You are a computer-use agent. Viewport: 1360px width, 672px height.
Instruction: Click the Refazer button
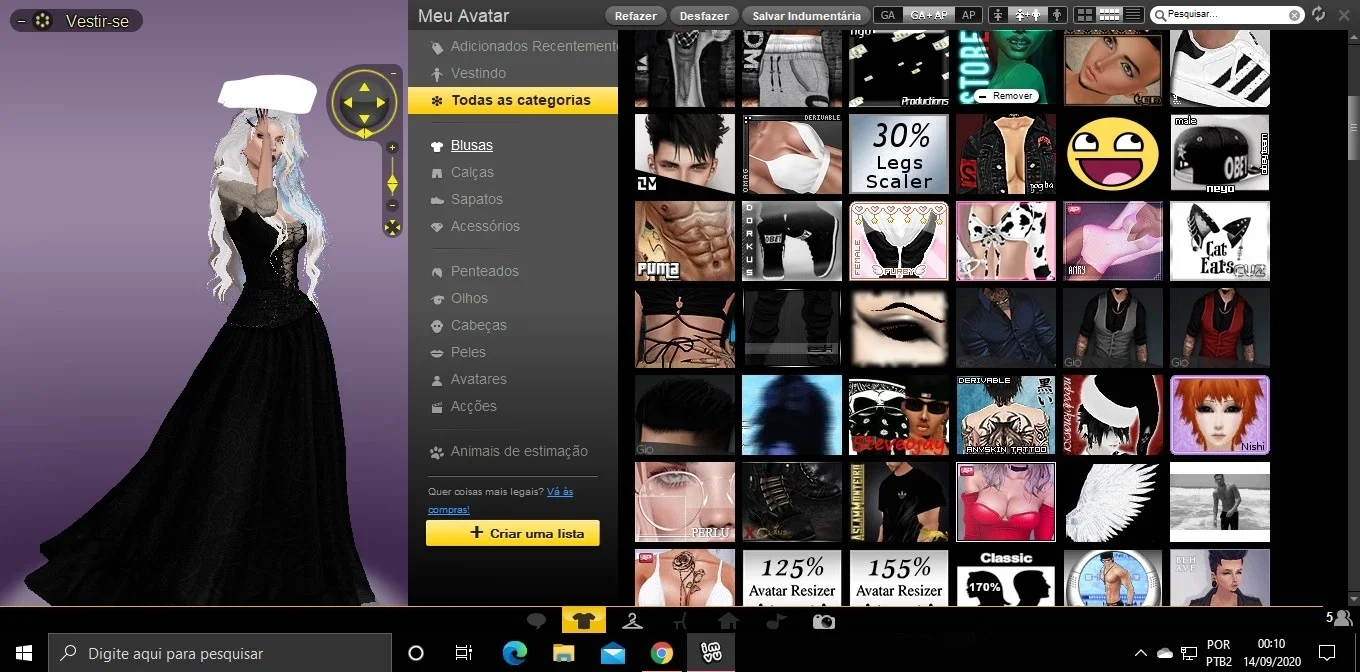[636, 15]
